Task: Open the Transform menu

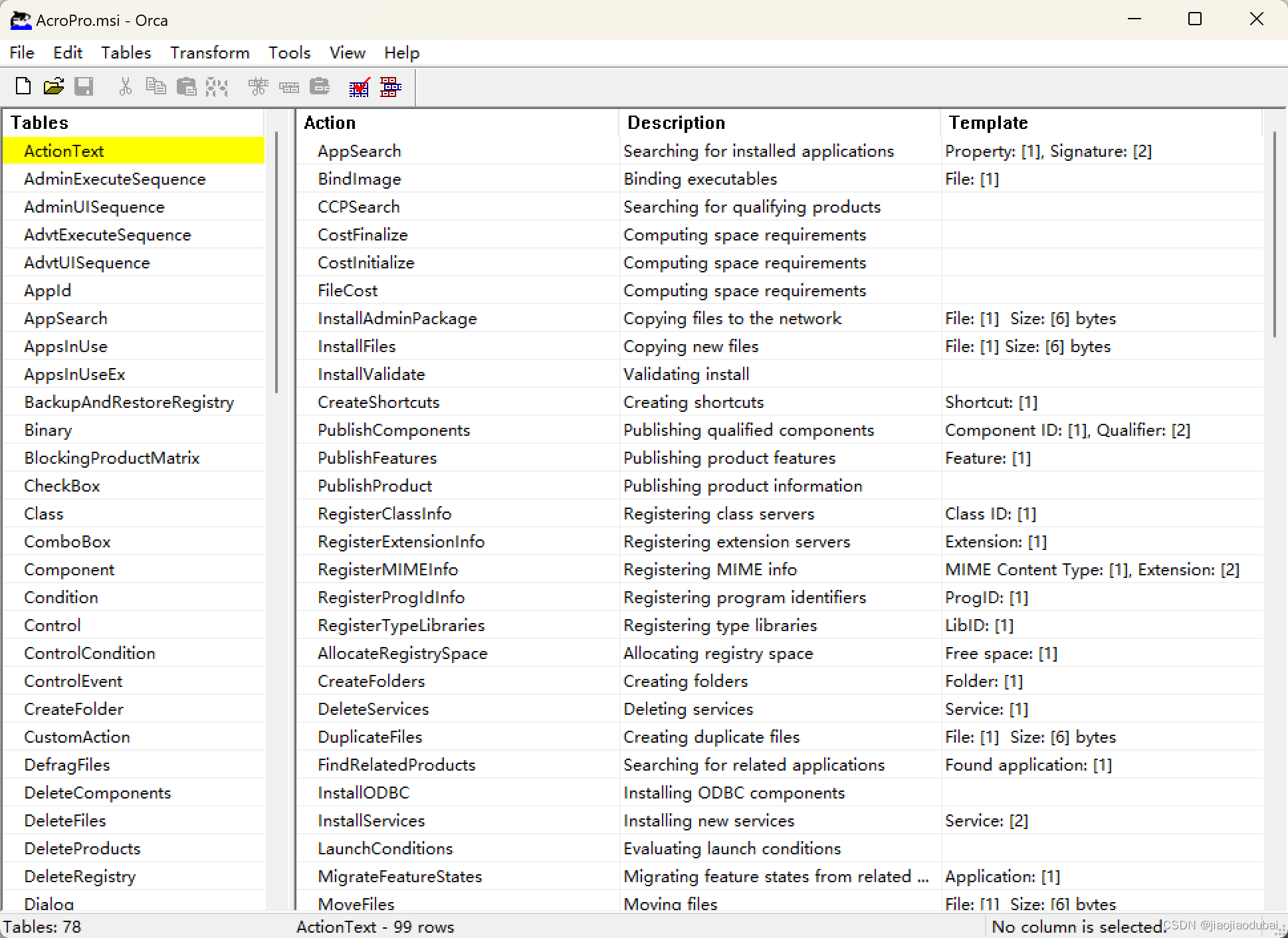Action: (x=209, y=52)
